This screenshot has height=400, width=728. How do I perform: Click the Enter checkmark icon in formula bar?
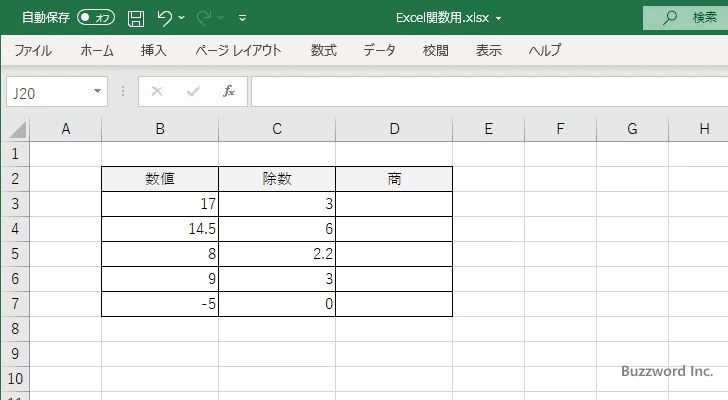click(x=193, y=91)
